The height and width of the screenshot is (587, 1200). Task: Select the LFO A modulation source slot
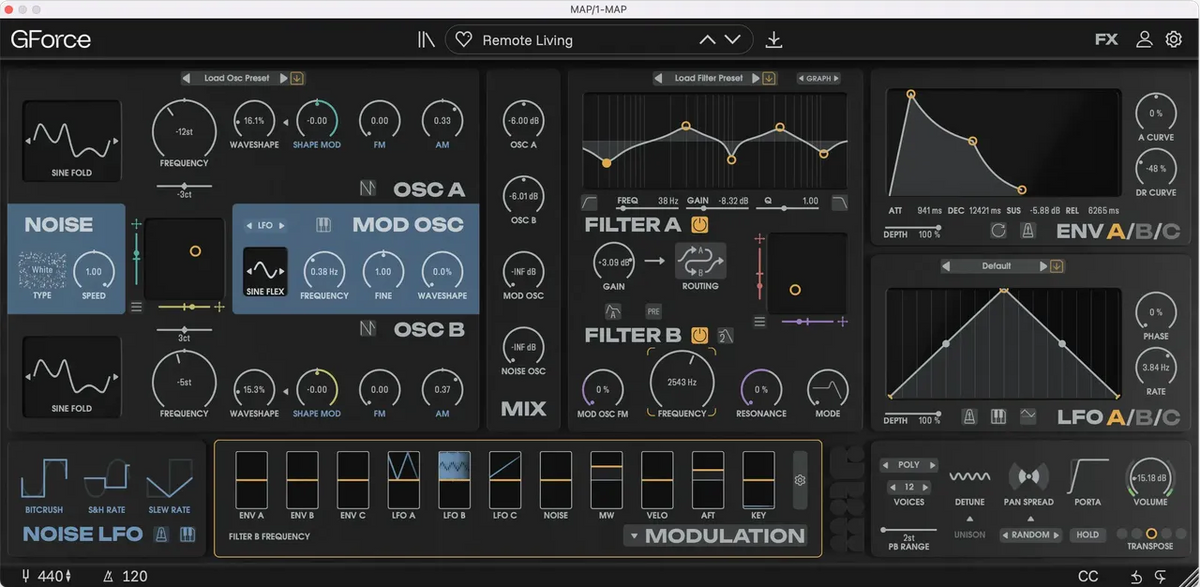(404, 480)
